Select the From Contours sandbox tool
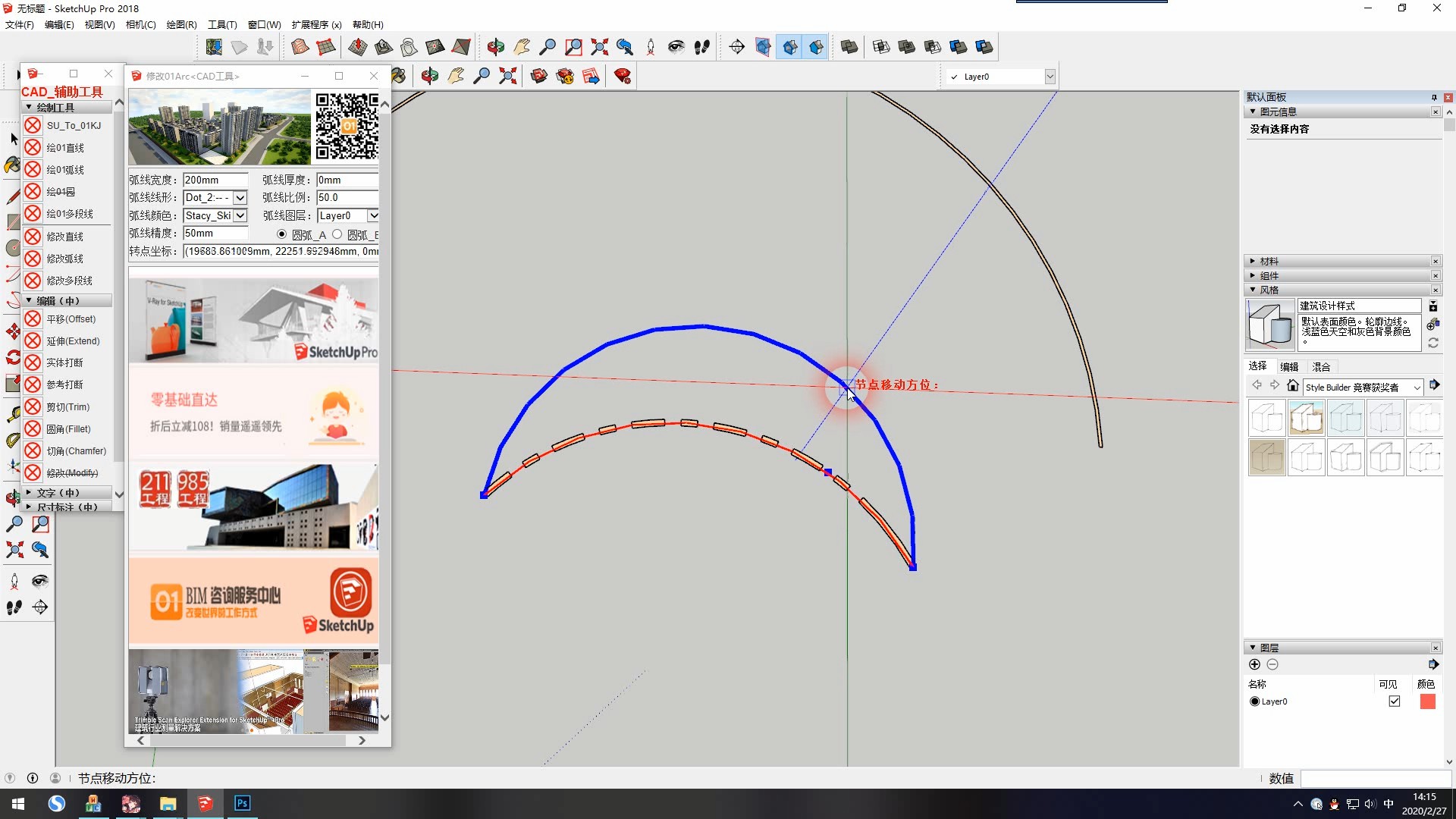The height and width of the screenshot is (819, 1456). click(300, 47)
